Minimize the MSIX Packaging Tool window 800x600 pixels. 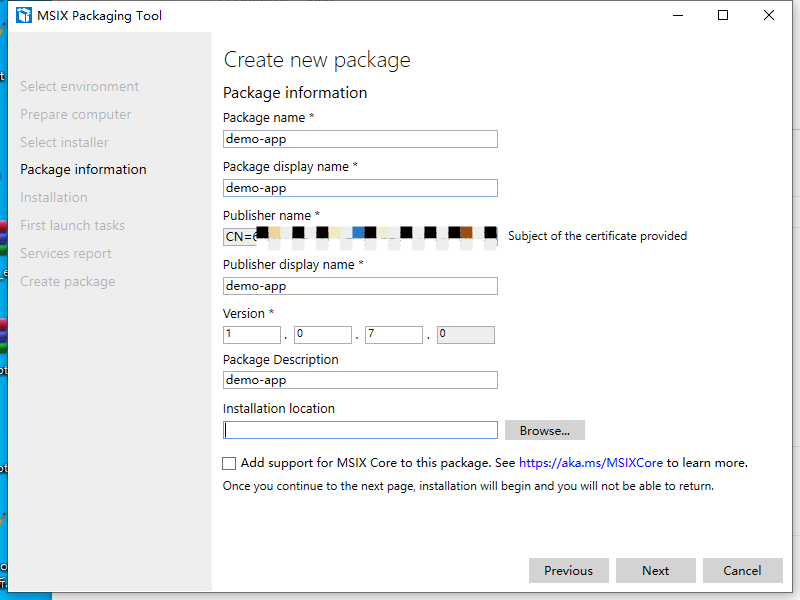676,16
